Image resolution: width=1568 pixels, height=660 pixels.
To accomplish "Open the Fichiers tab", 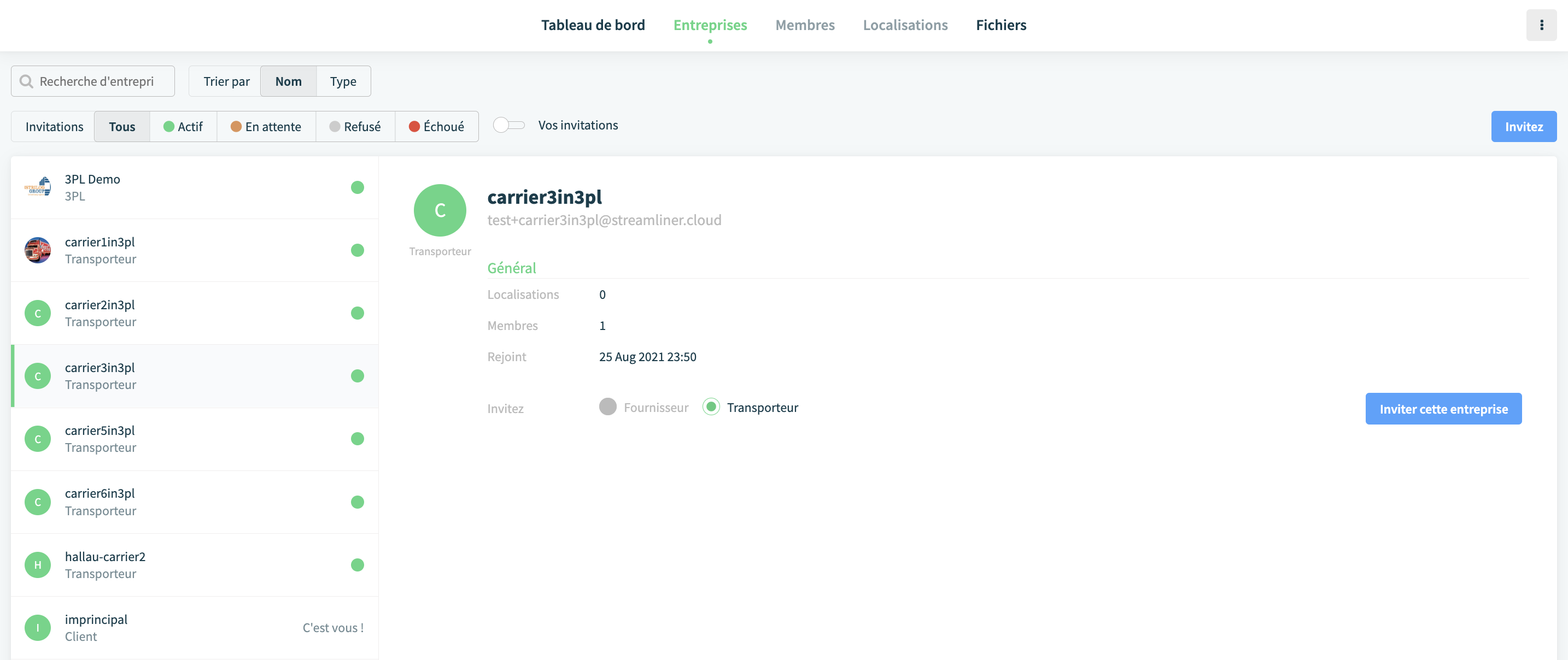I will 1001,25.
